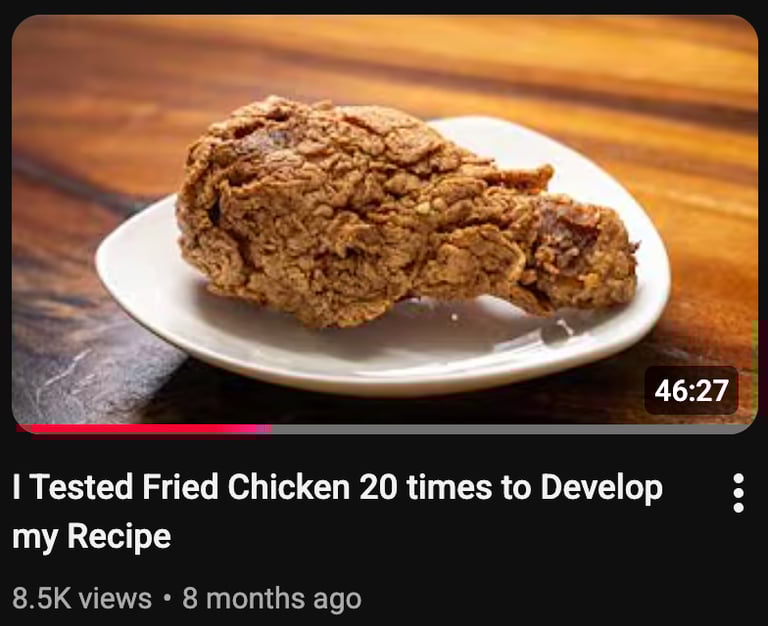Image resolution: width=768 pixels, height=626 pixels.
Task: Click 'my Recipe' on the title's second line
Action: (x=92, y=537)
